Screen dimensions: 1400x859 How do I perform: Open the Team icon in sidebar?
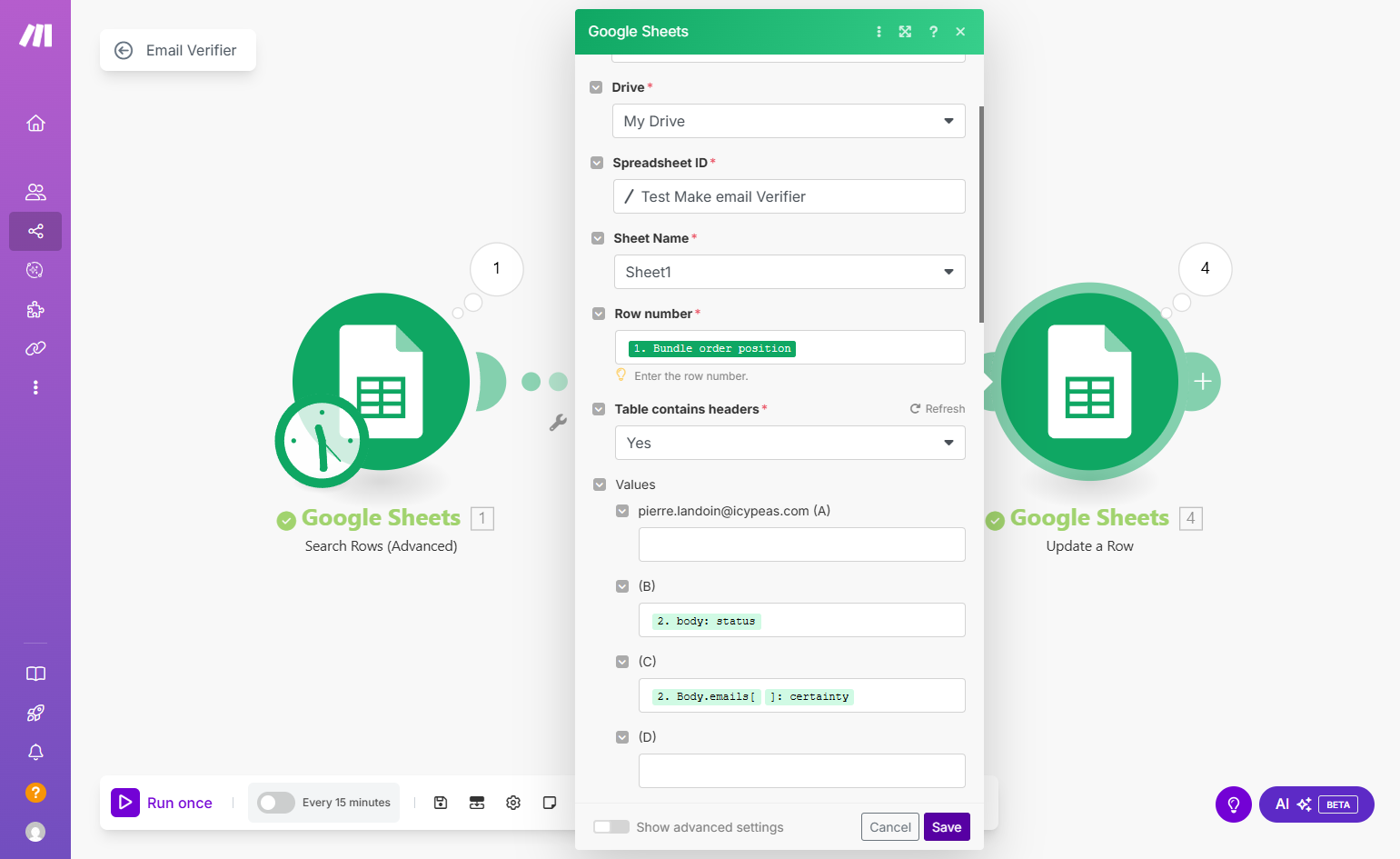click(x=35, y=192)
